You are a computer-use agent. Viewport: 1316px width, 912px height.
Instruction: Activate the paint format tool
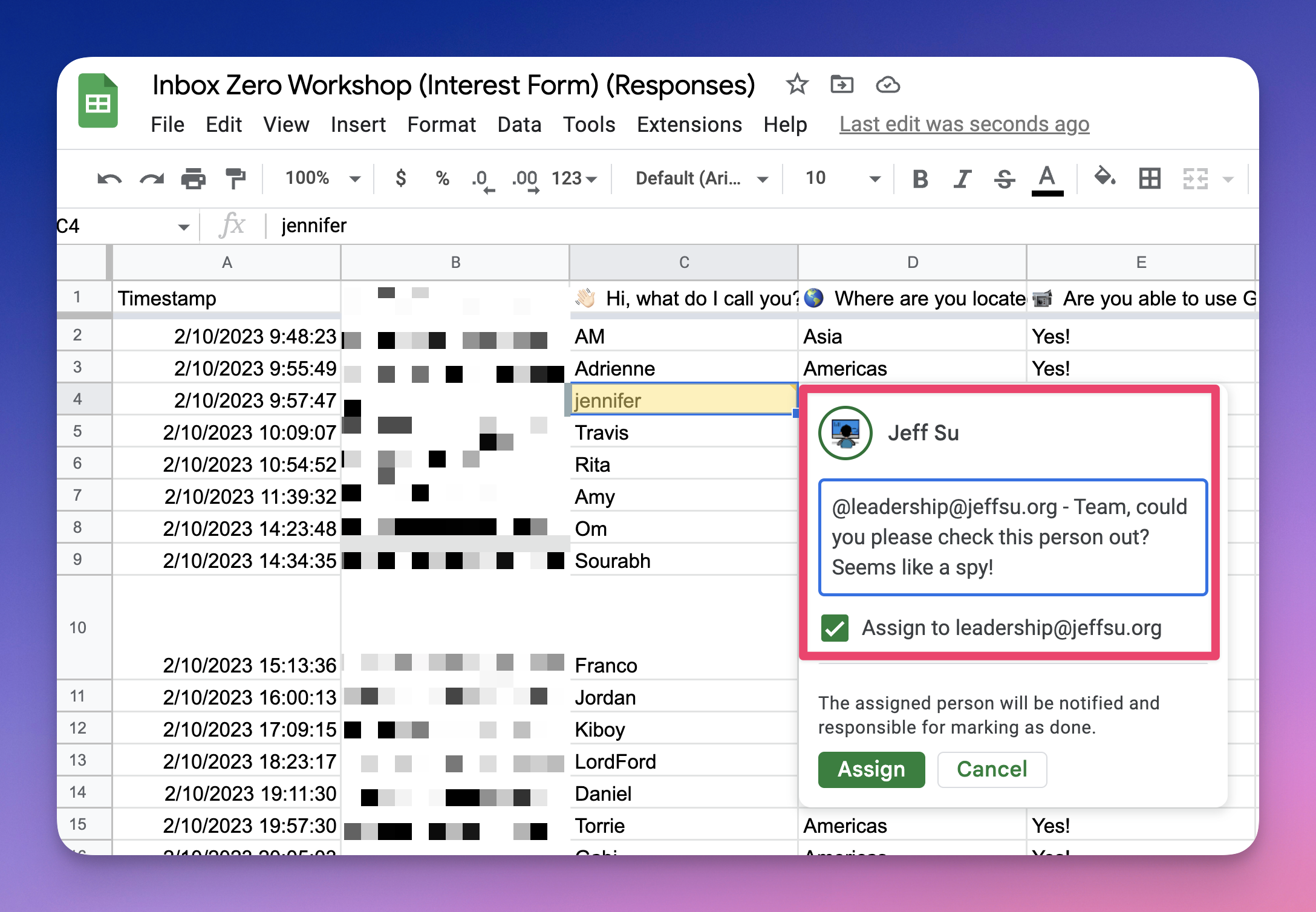coord(235,178)
